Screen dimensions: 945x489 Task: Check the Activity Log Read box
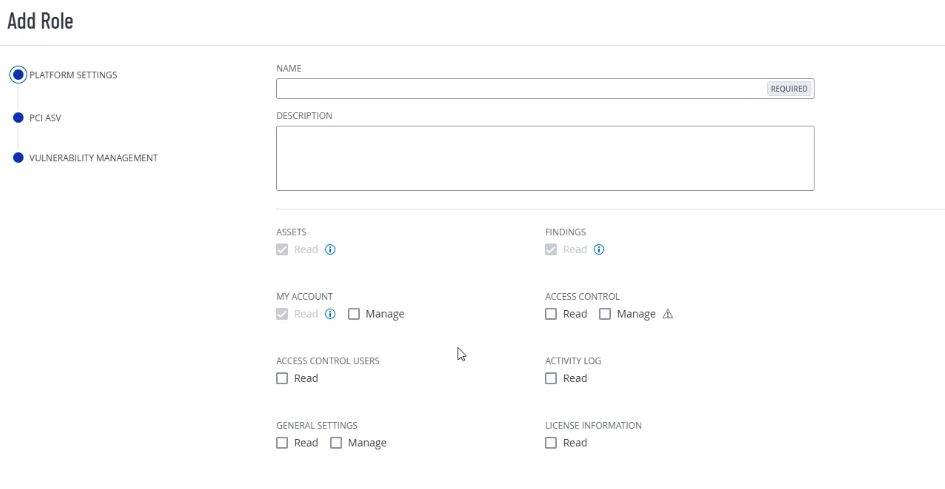point(551,378)
